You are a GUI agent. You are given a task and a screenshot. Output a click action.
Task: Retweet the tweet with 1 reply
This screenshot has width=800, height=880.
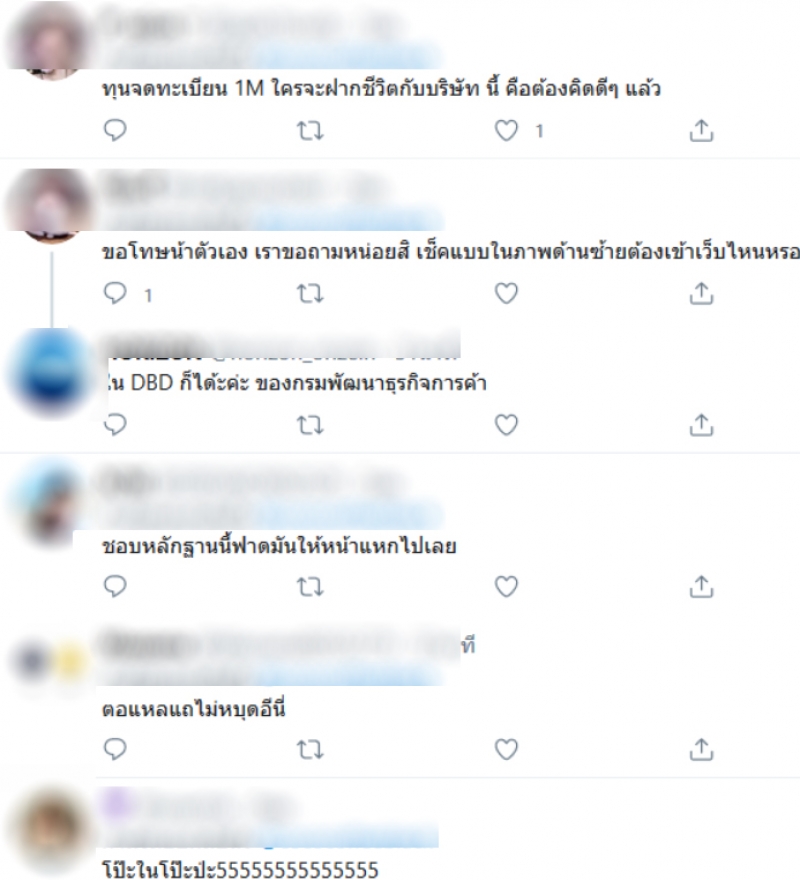tap(310, 294)
